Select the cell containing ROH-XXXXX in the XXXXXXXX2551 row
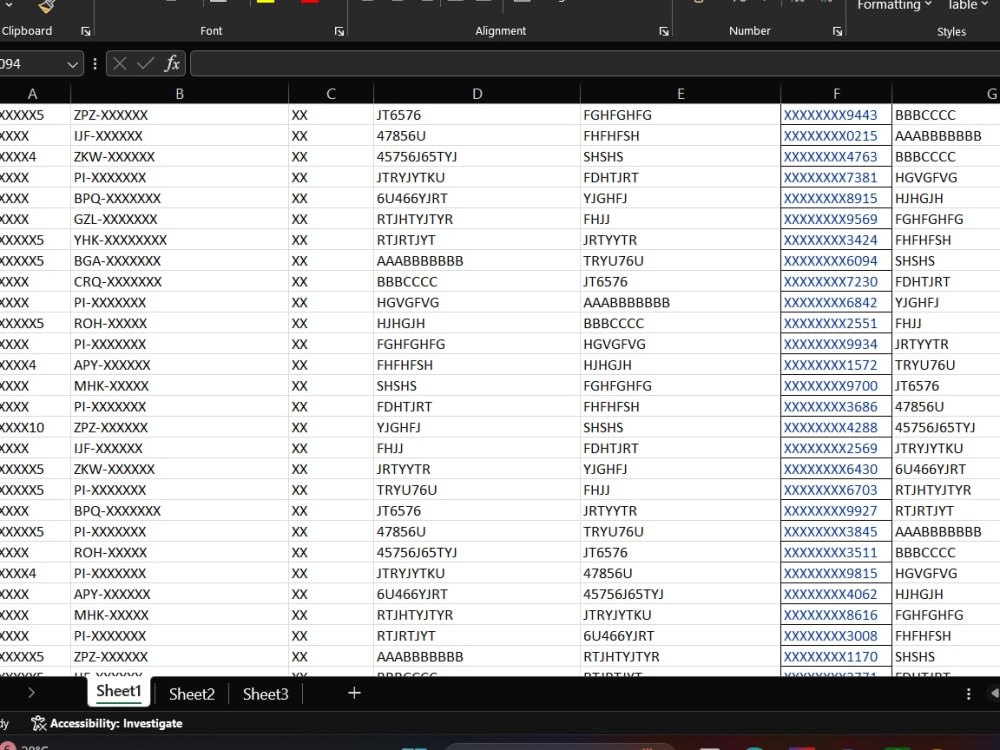The image size is (1000, 750). tap(179, 323)
